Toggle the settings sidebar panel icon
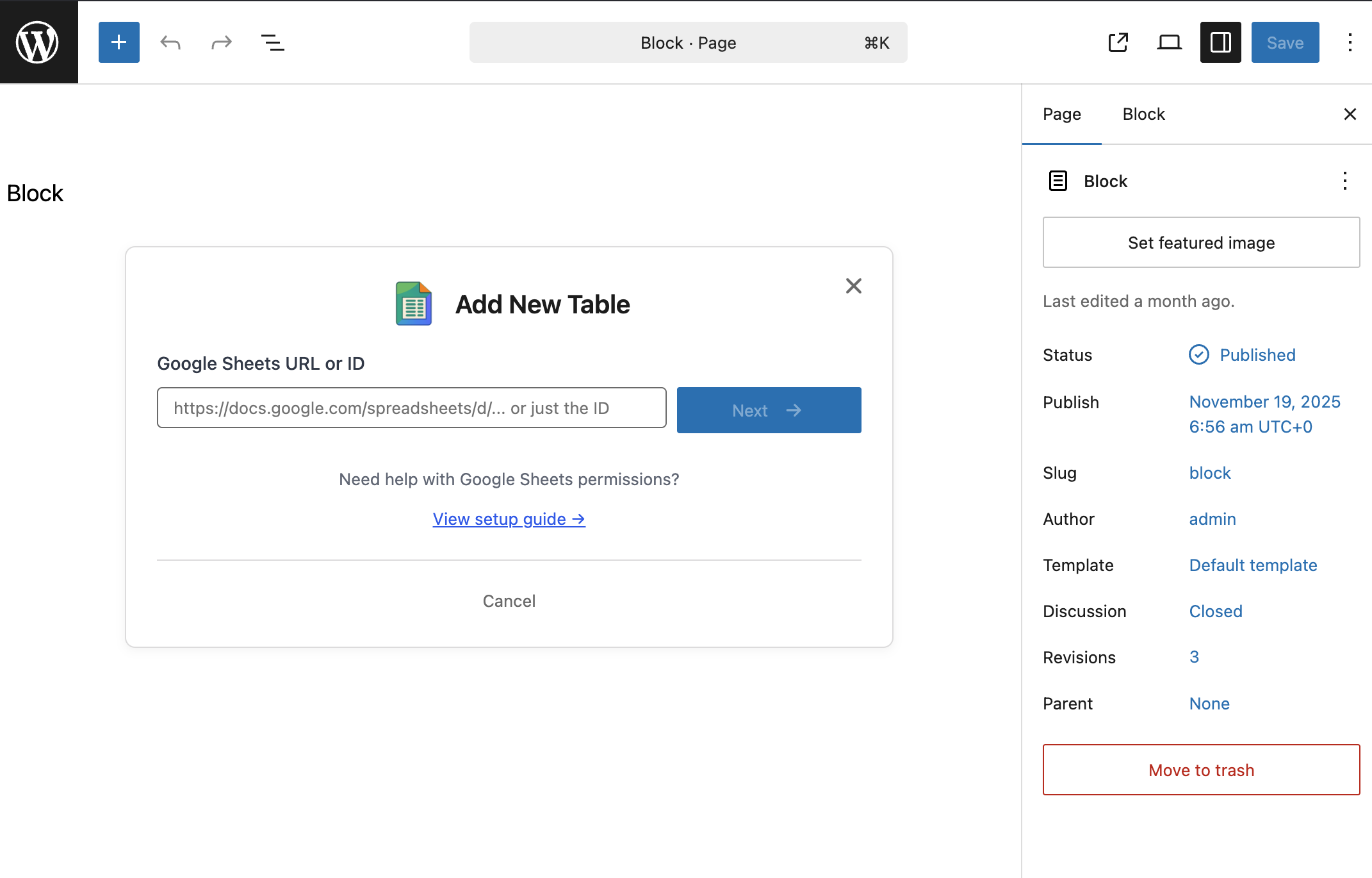The width and height of the screenshot is (1372, 878). coord(1221,42)
